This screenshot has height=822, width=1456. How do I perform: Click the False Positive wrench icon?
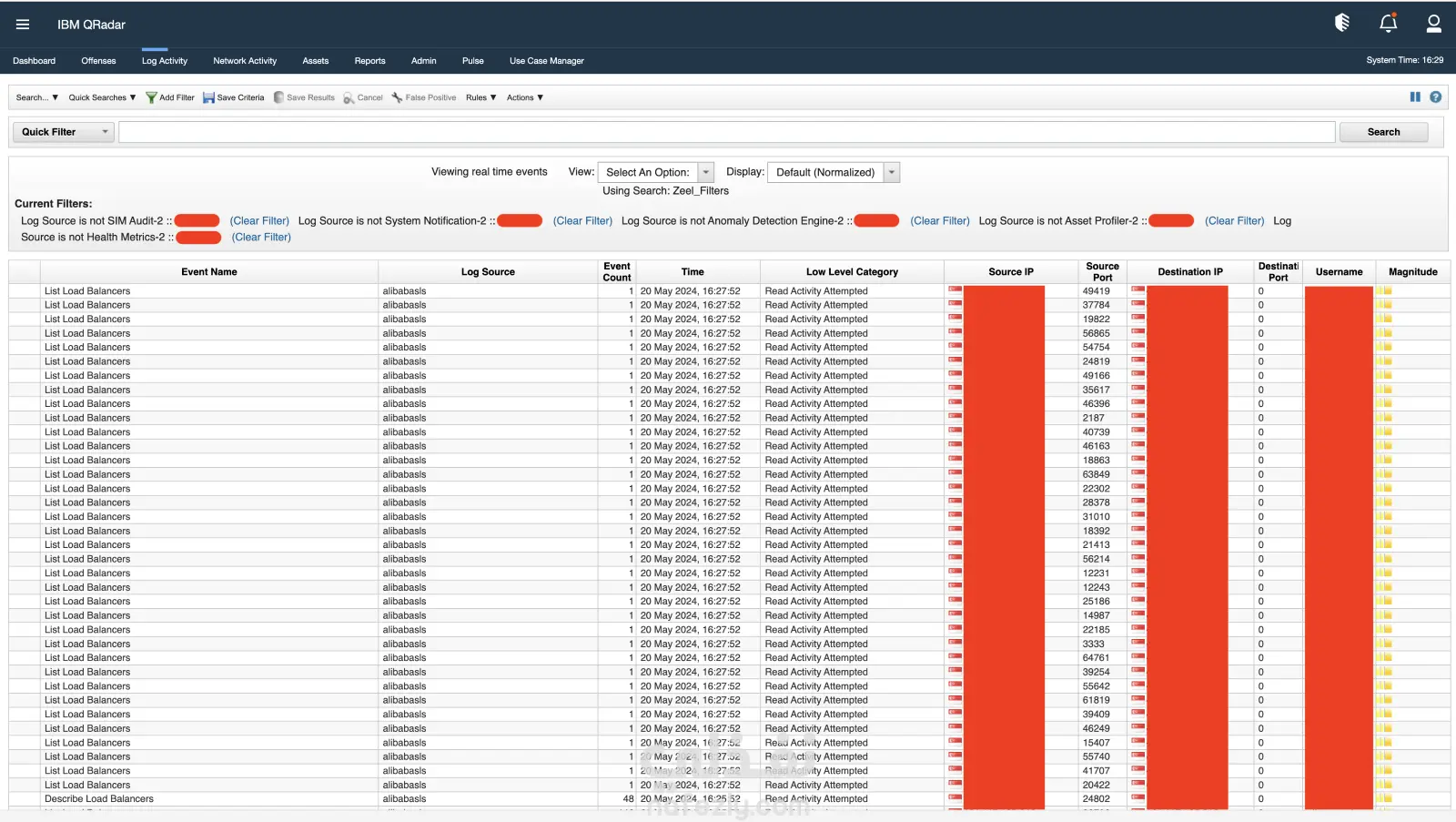tap(397, 97)
